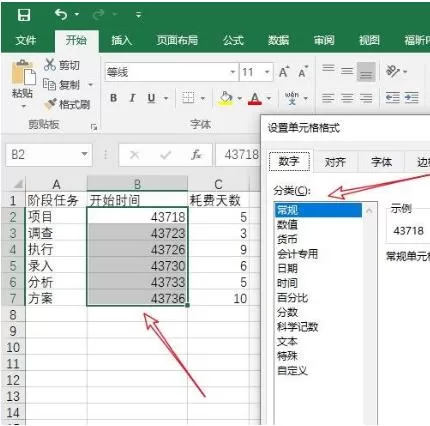This screenshot has width=430, height=426.
Task: Click the decrease indent icon
Action: pyautogui.click(x=393, y=98)
